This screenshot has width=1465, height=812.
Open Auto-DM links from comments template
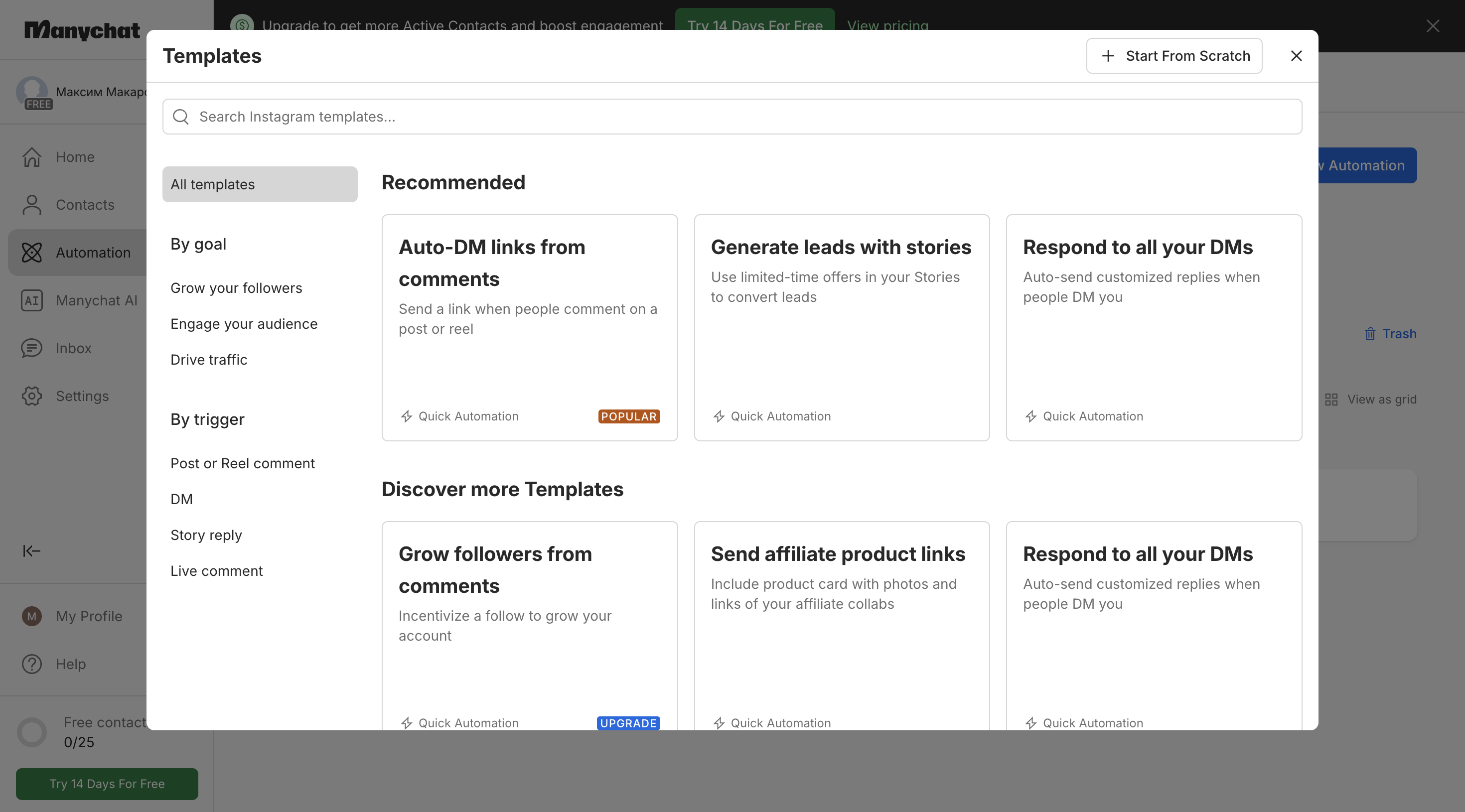530,327
